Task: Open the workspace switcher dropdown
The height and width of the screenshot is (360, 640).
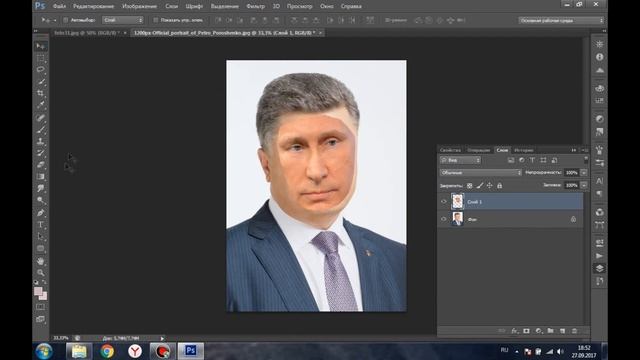Action: pos(561,20)
